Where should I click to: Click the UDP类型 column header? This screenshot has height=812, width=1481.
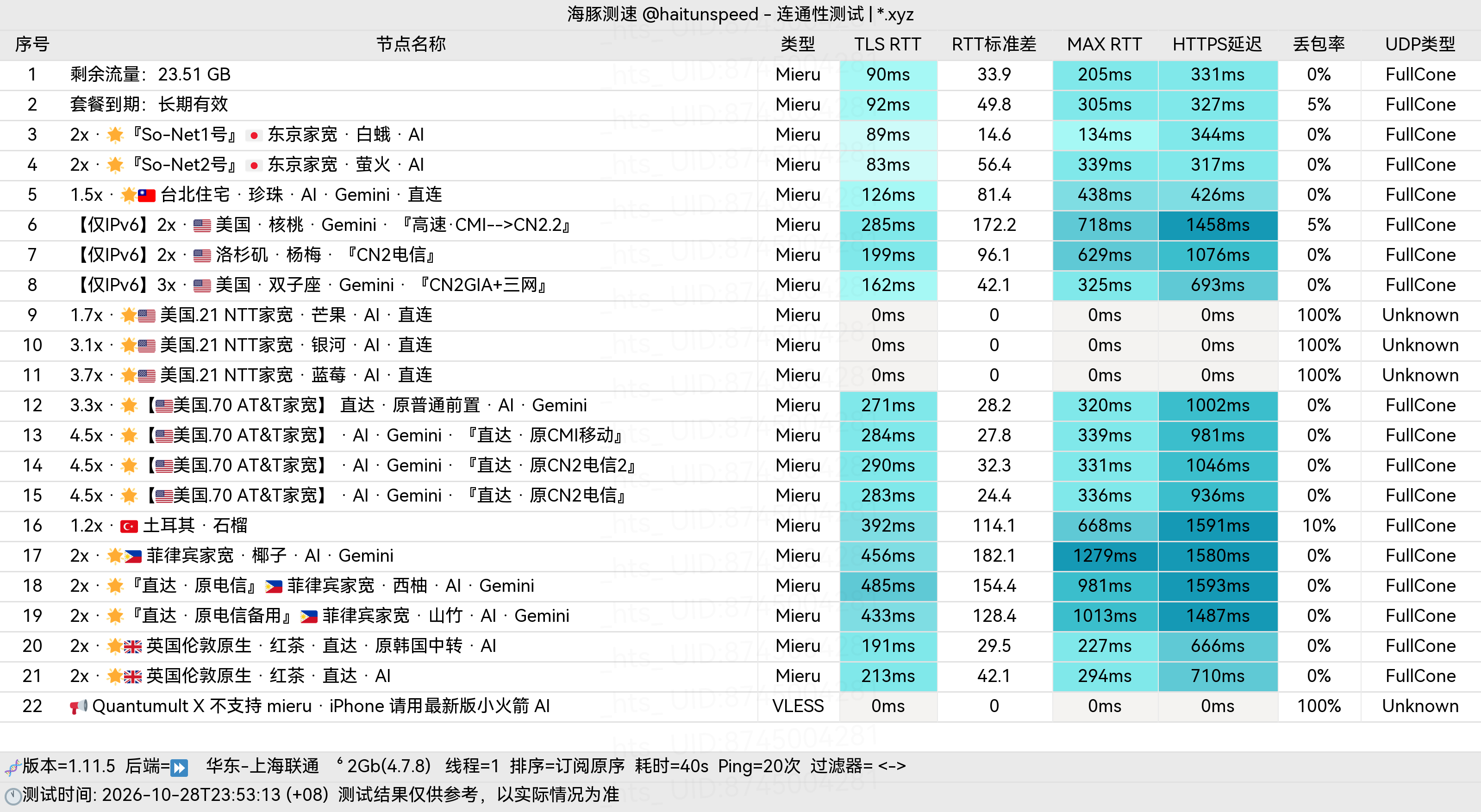point(1420,44)
